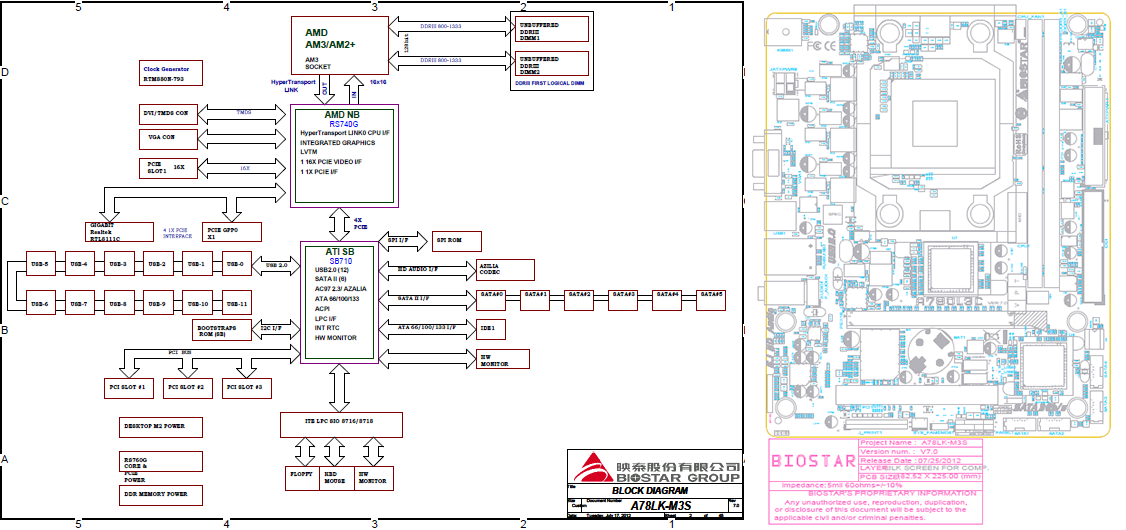Select the BOOTSTRAPS ROM (SB) block
The width and height of the screenshot is (1126, 530).
pyautogui.click(x=222, y=330)
